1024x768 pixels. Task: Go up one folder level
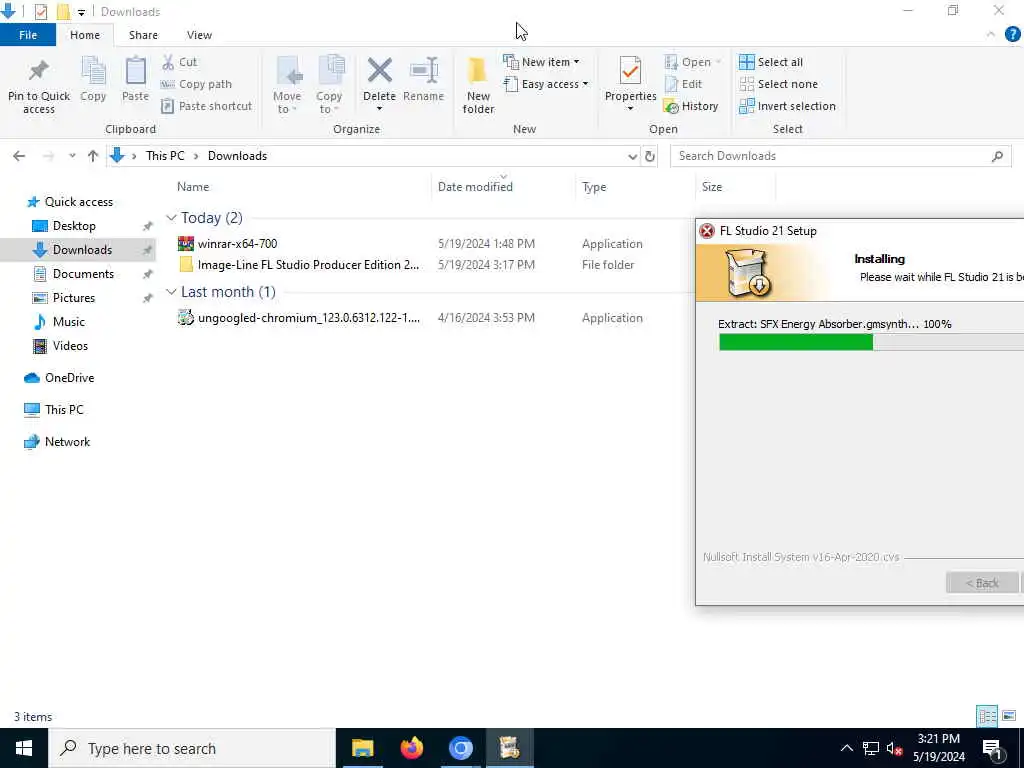[93, 156]
